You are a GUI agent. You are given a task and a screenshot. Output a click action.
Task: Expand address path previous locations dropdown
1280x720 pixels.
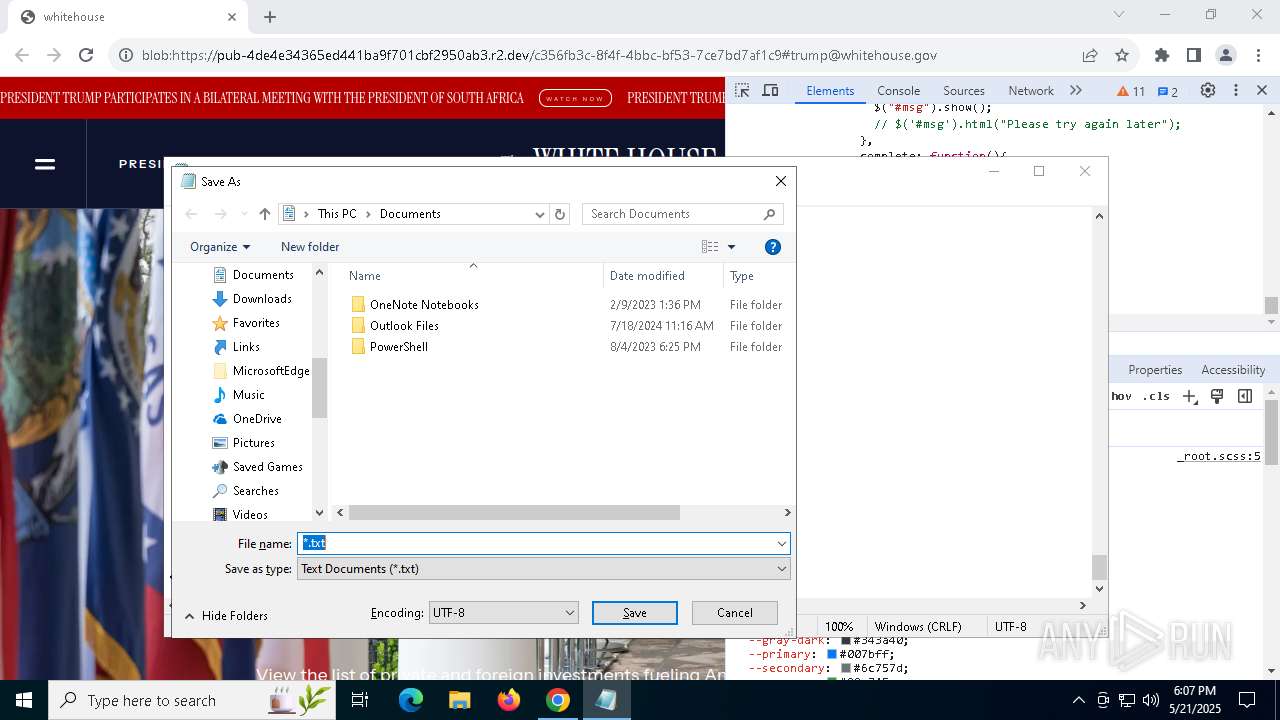click(540, 214)
